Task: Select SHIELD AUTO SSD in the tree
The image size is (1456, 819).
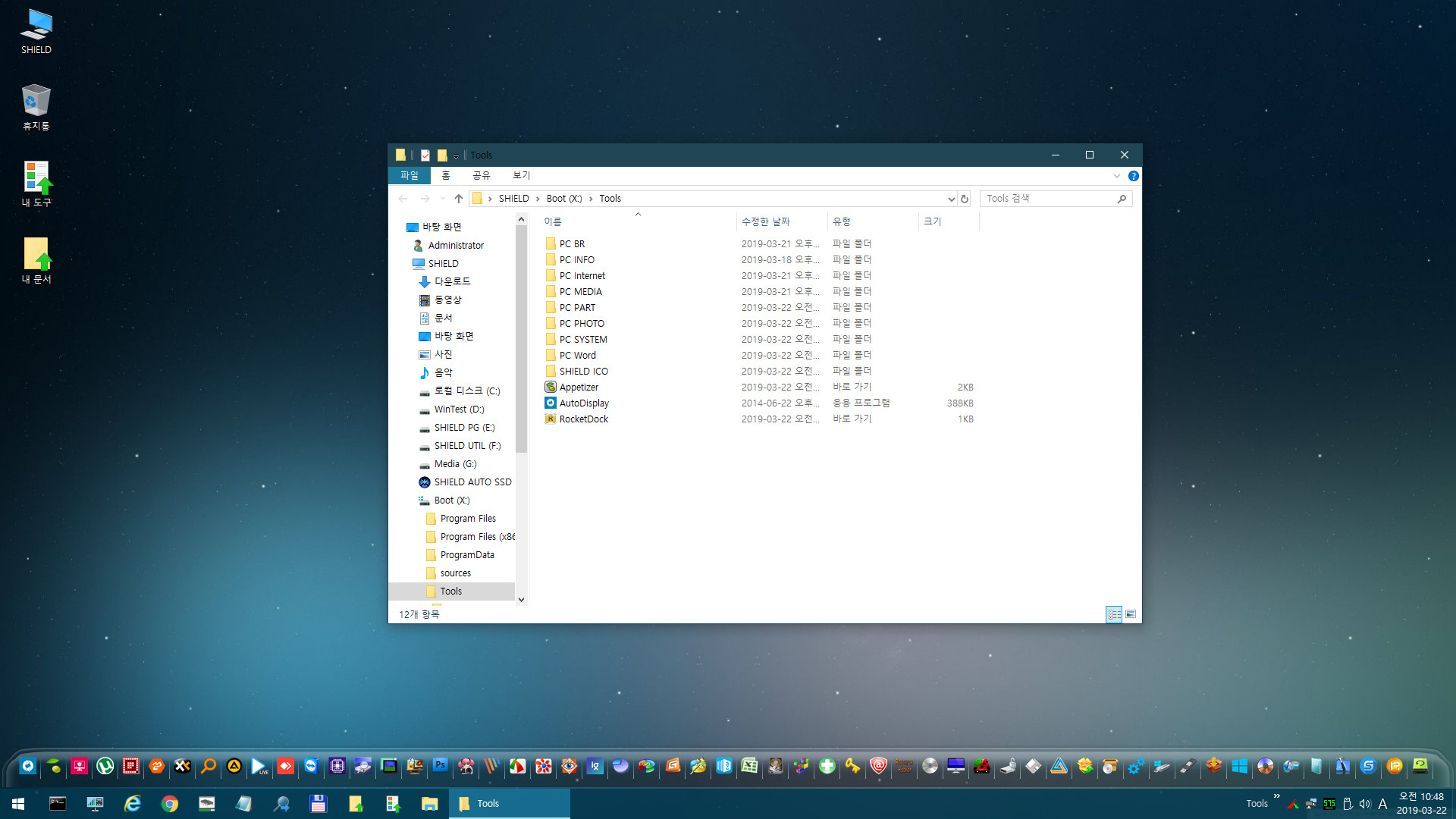Action: [x=472, y=482]
